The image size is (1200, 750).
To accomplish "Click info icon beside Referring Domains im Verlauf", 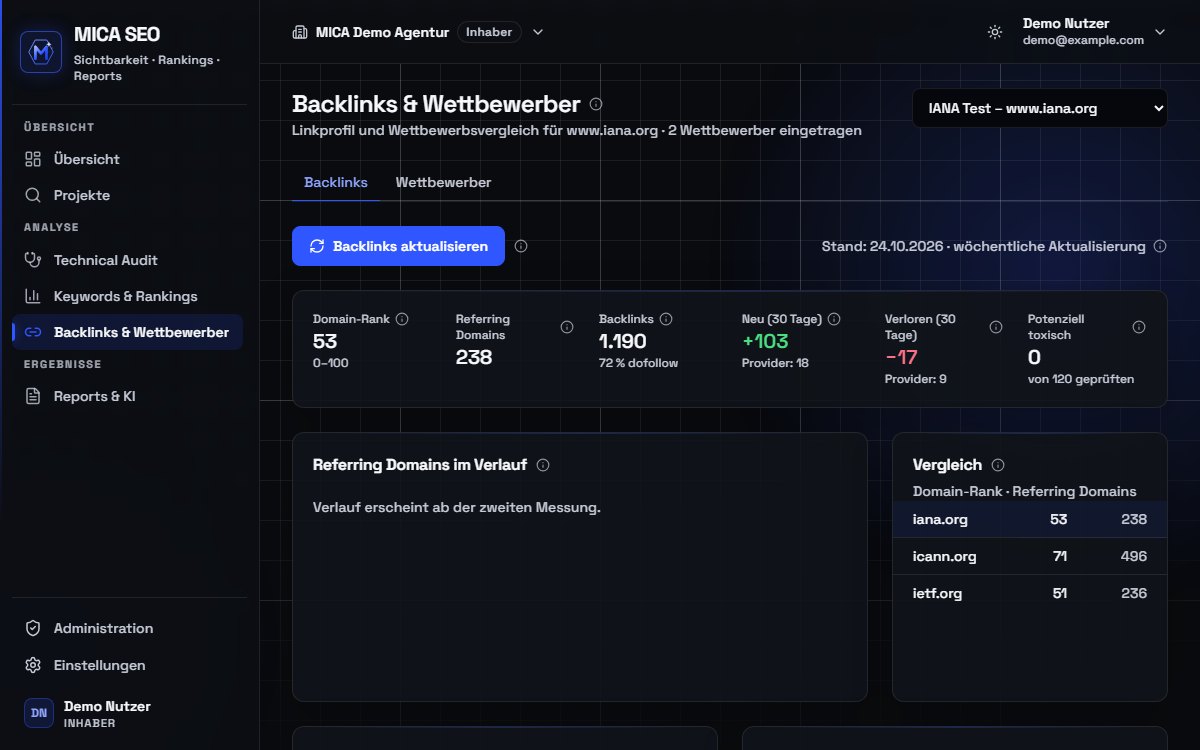I will click(x=543, y=465).
